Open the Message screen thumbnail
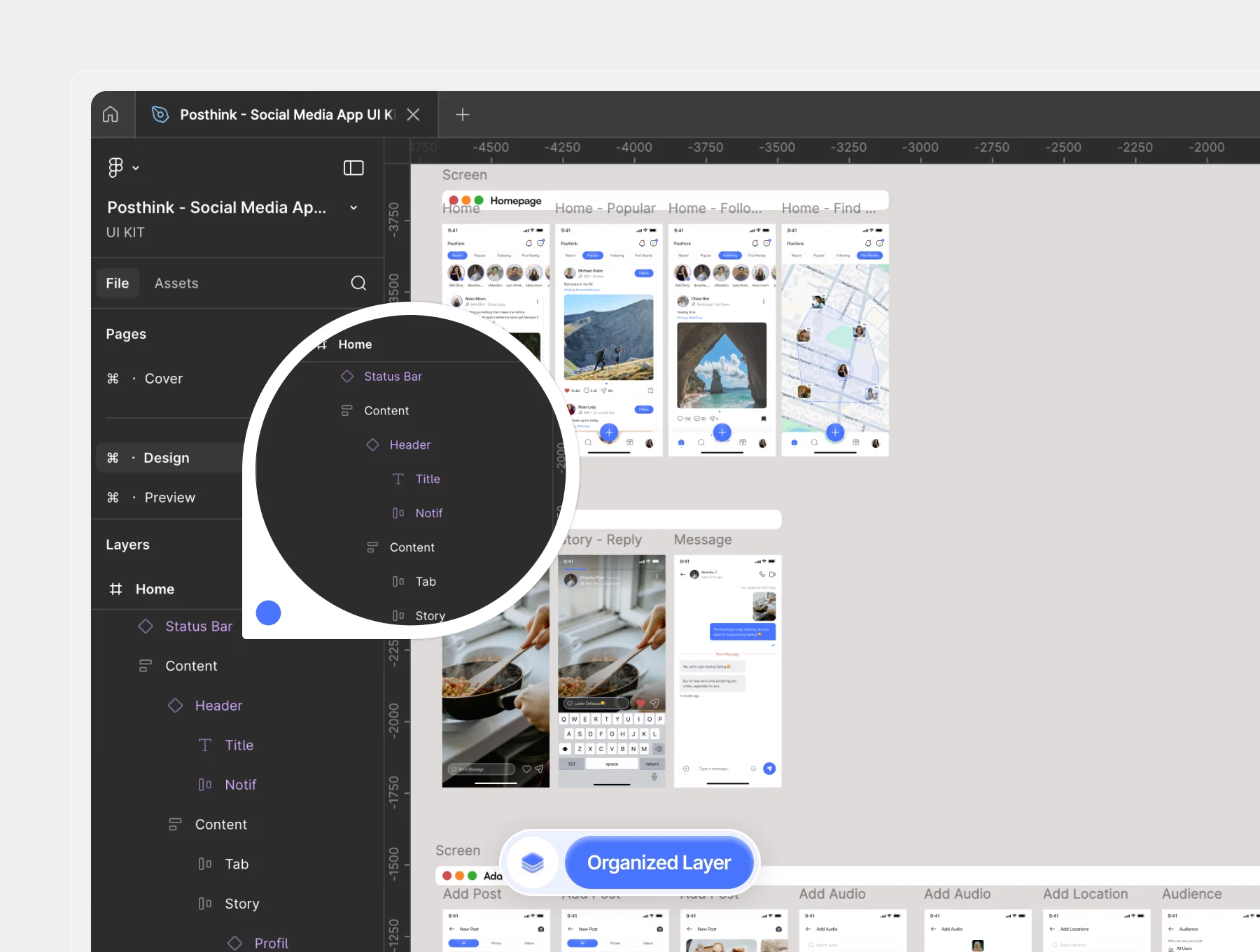 pyautogui.click(x=727, y=671)
